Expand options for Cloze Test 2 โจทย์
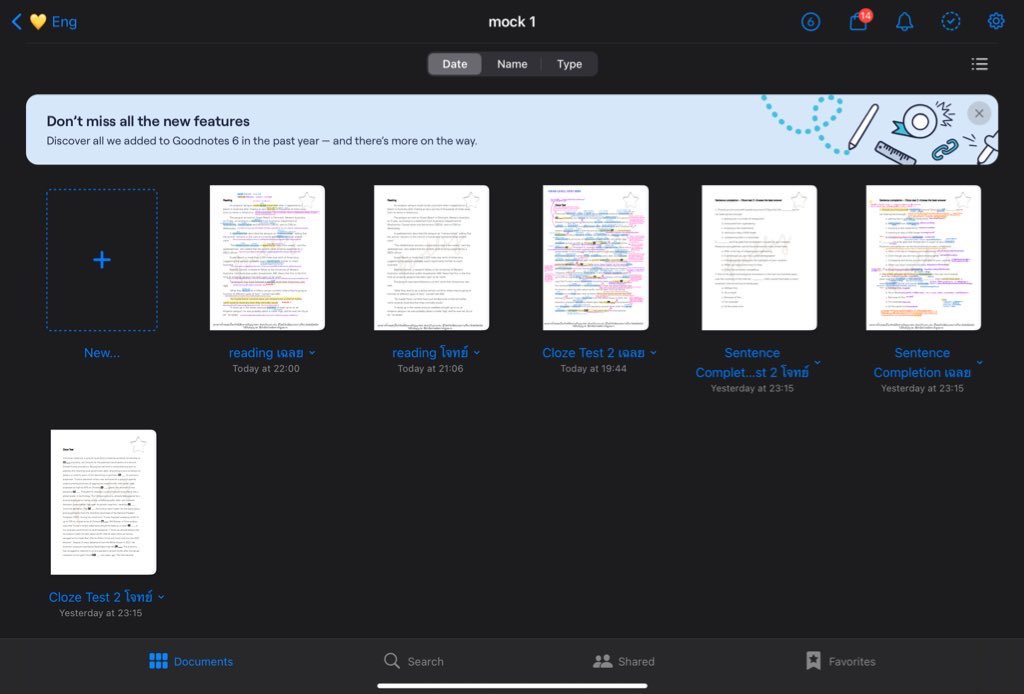 point(161,597)
